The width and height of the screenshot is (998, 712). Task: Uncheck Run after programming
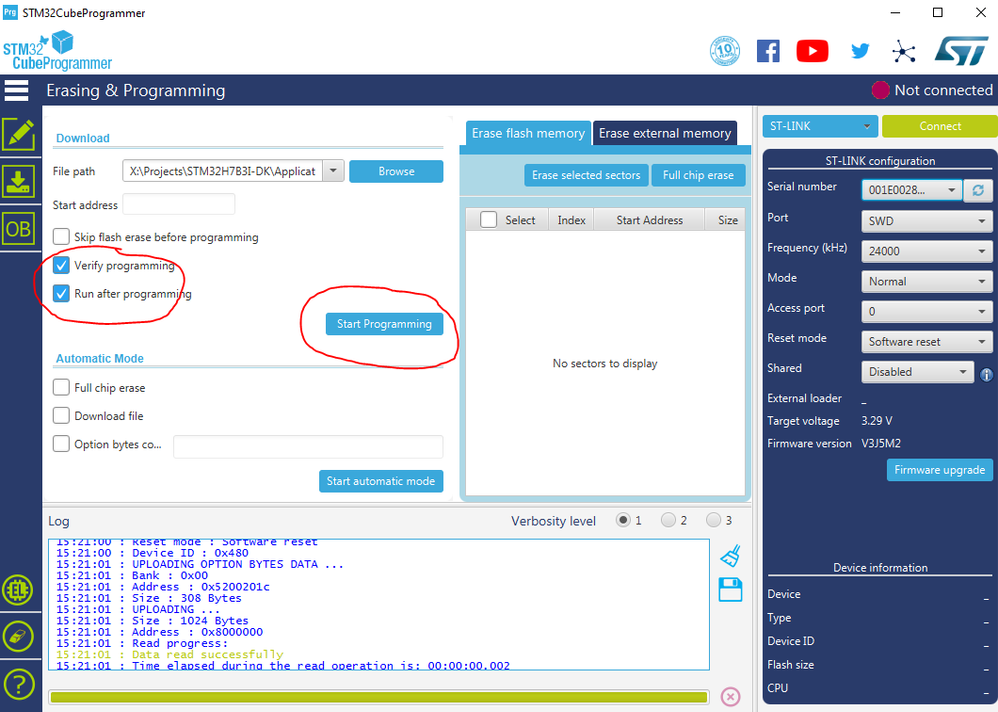[x=61, y=293]
